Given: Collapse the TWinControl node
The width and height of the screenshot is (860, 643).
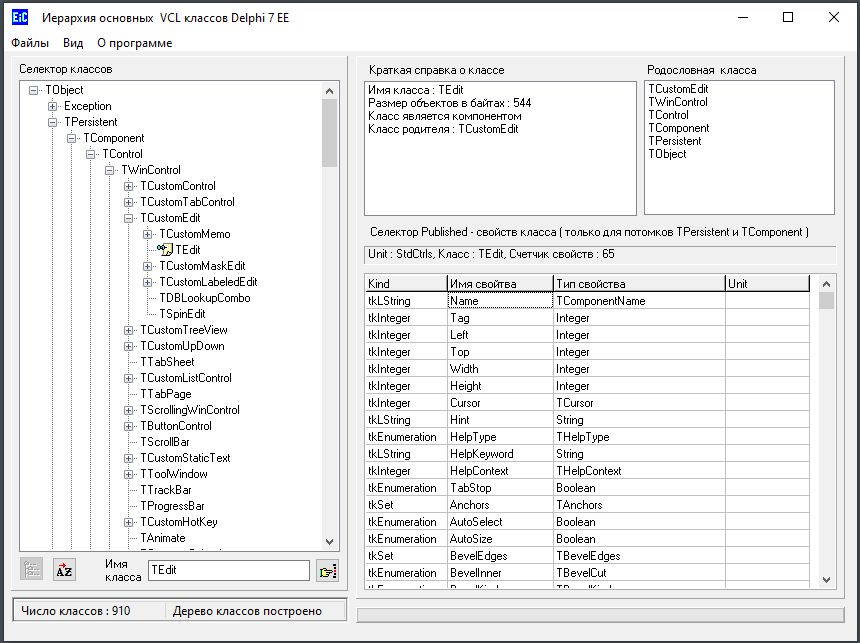Looking at the screenshot, I should click(110, 170).
